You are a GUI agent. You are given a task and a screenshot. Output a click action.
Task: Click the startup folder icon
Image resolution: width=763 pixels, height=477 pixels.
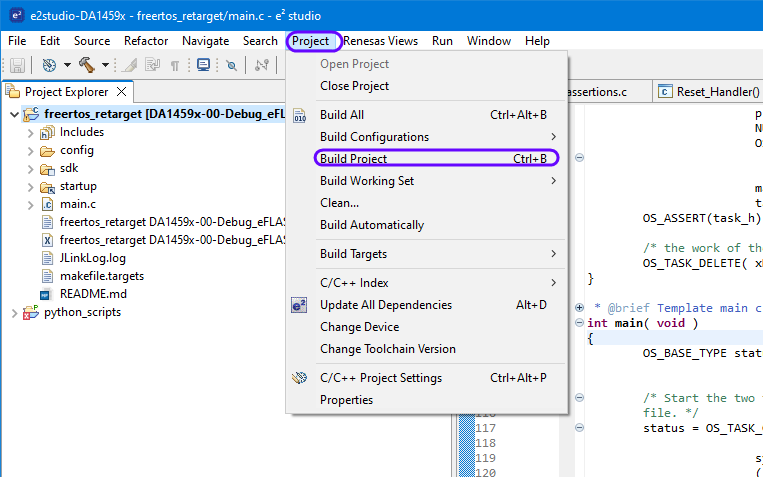click(47, 187)
